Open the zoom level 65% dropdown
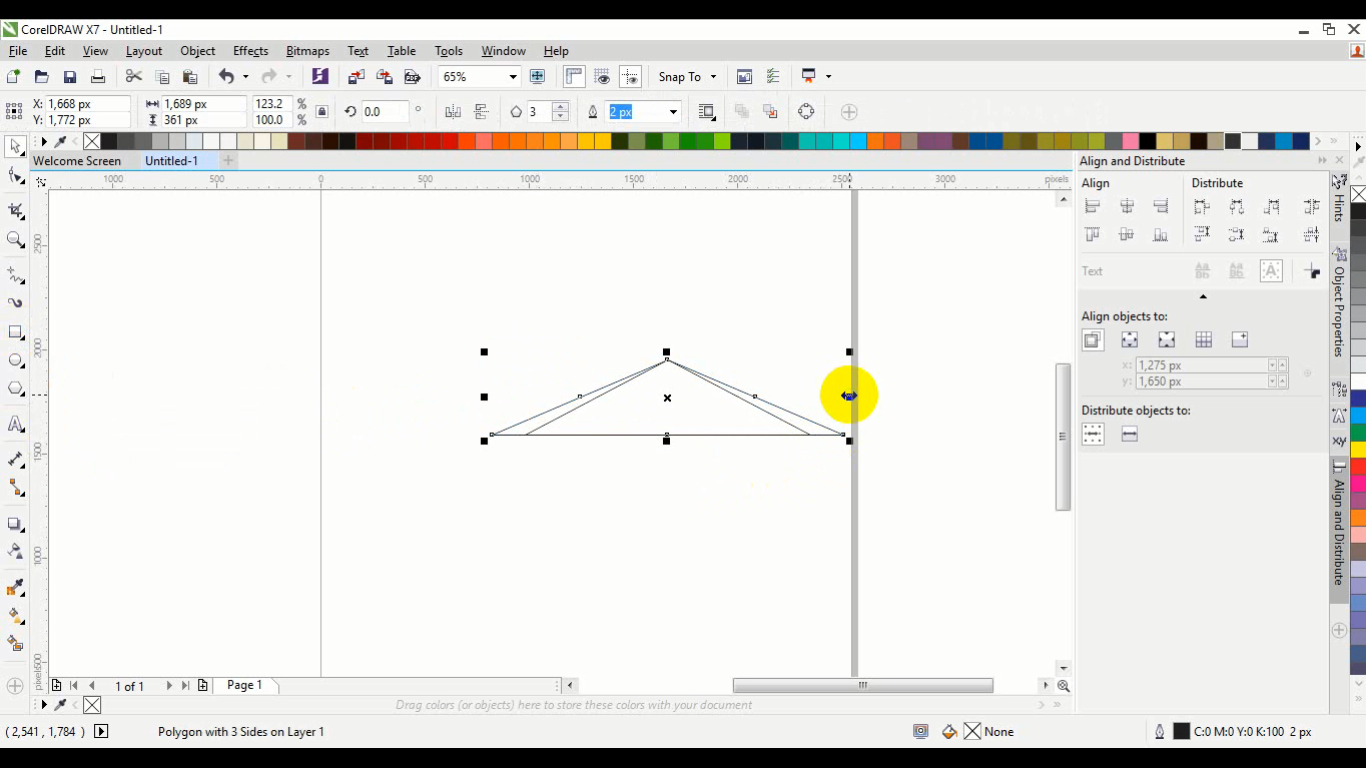 point(513,77)
